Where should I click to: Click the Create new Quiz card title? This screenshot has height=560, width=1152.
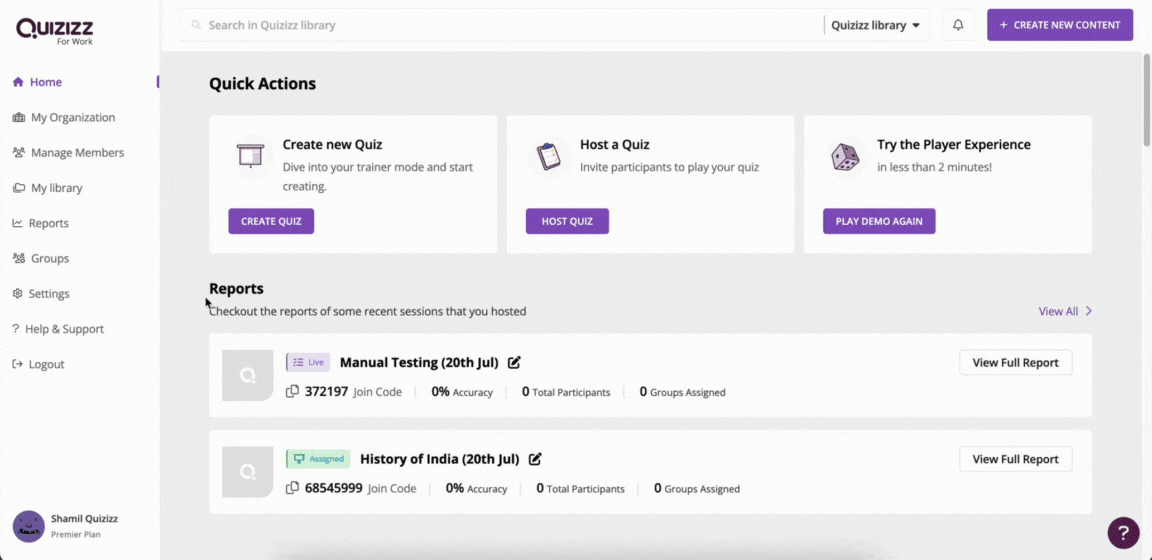332,145
